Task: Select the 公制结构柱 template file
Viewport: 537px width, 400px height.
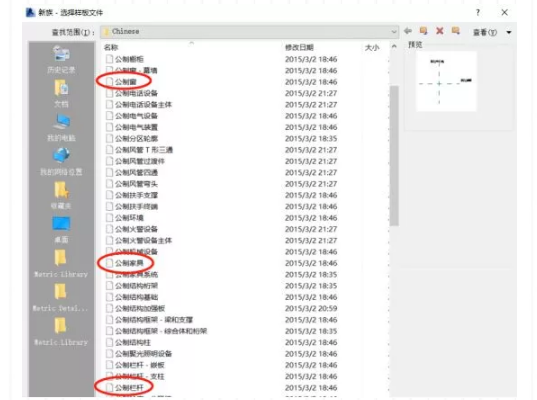Action: tap(128, 342)
